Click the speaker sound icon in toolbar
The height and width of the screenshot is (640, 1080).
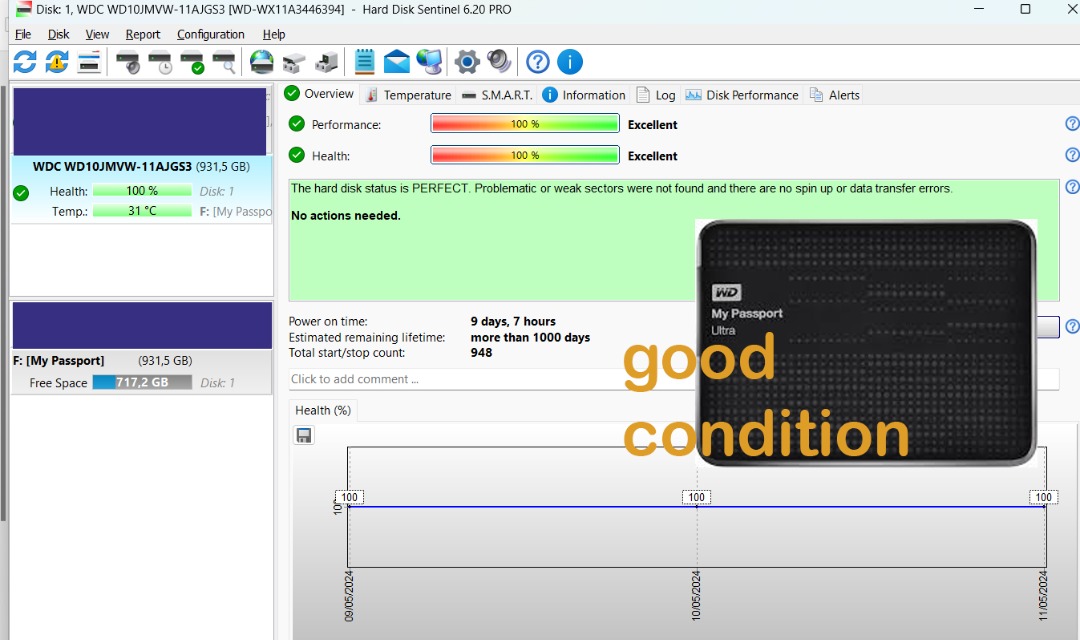click(x=499, y=62)
